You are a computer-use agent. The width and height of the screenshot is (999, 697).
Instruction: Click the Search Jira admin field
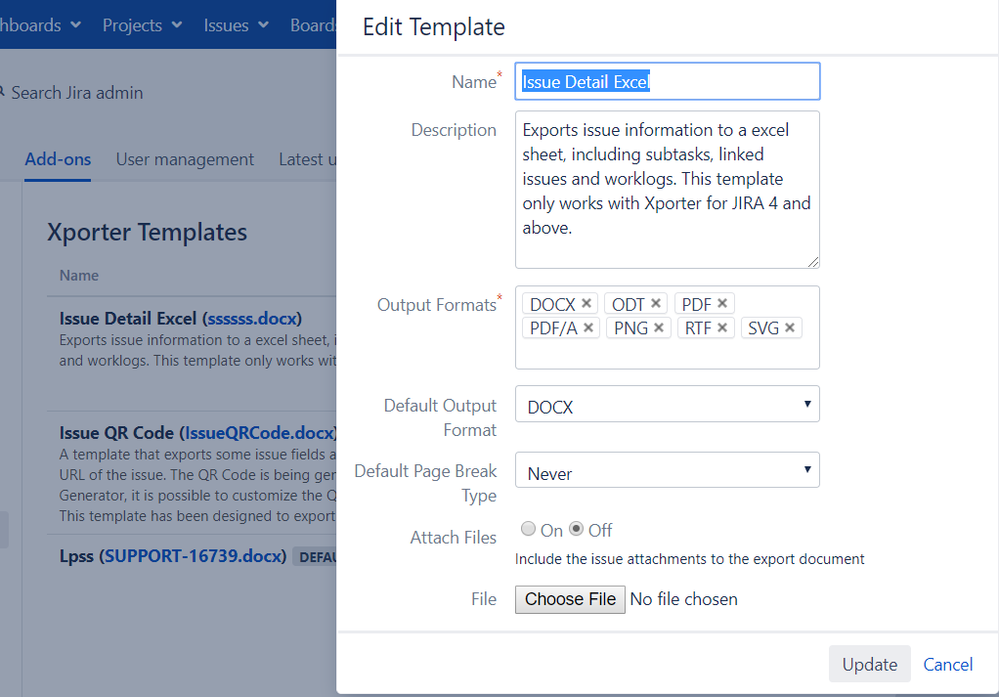[x=77, y=93]
